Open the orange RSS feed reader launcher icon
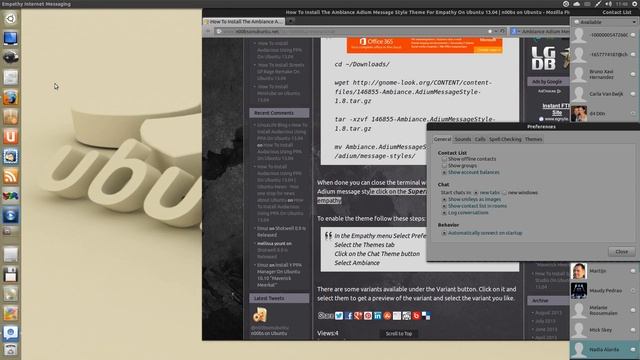The image size is (640, 360). pyautogui.click(x=10, y=176)
